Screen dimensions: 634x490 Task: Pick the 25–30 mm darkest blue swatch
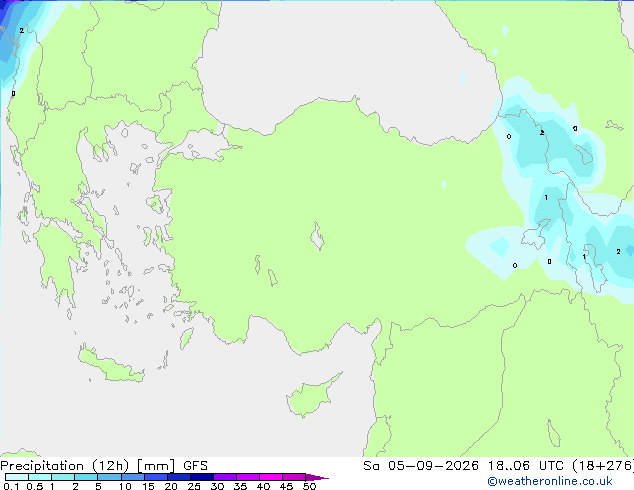(x=202, y=477)
